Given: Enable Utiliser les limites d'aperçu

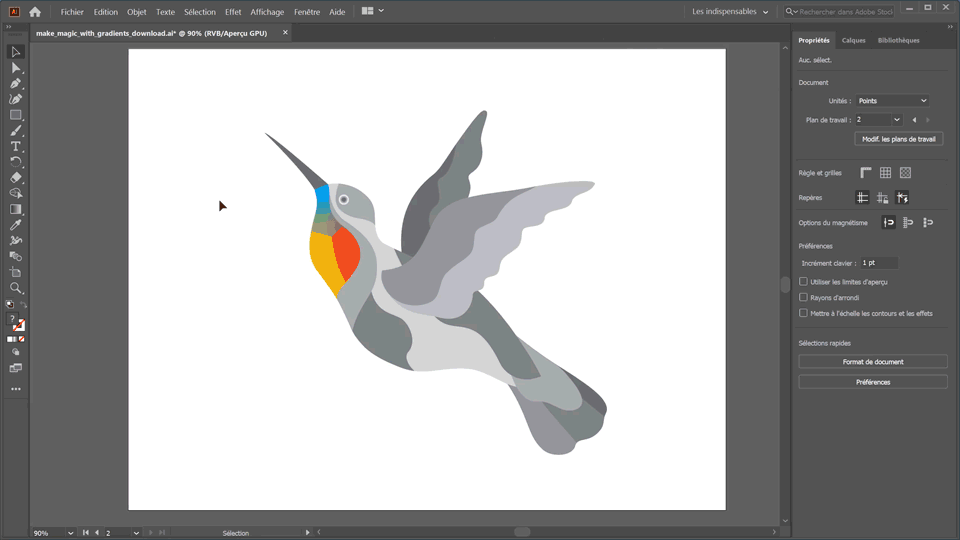Looking at the screenshot, I should 803,282.
